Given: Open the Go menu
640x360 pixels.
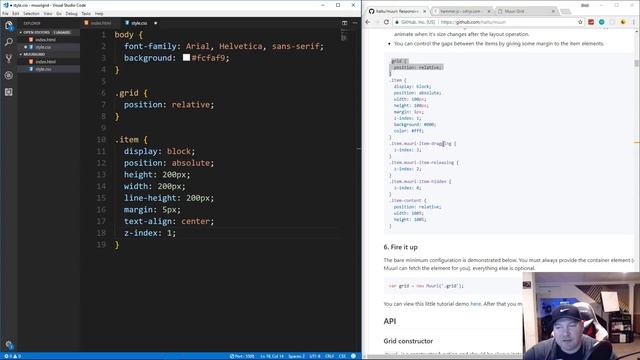Looking at the screenshot, I should coord(59,13).
